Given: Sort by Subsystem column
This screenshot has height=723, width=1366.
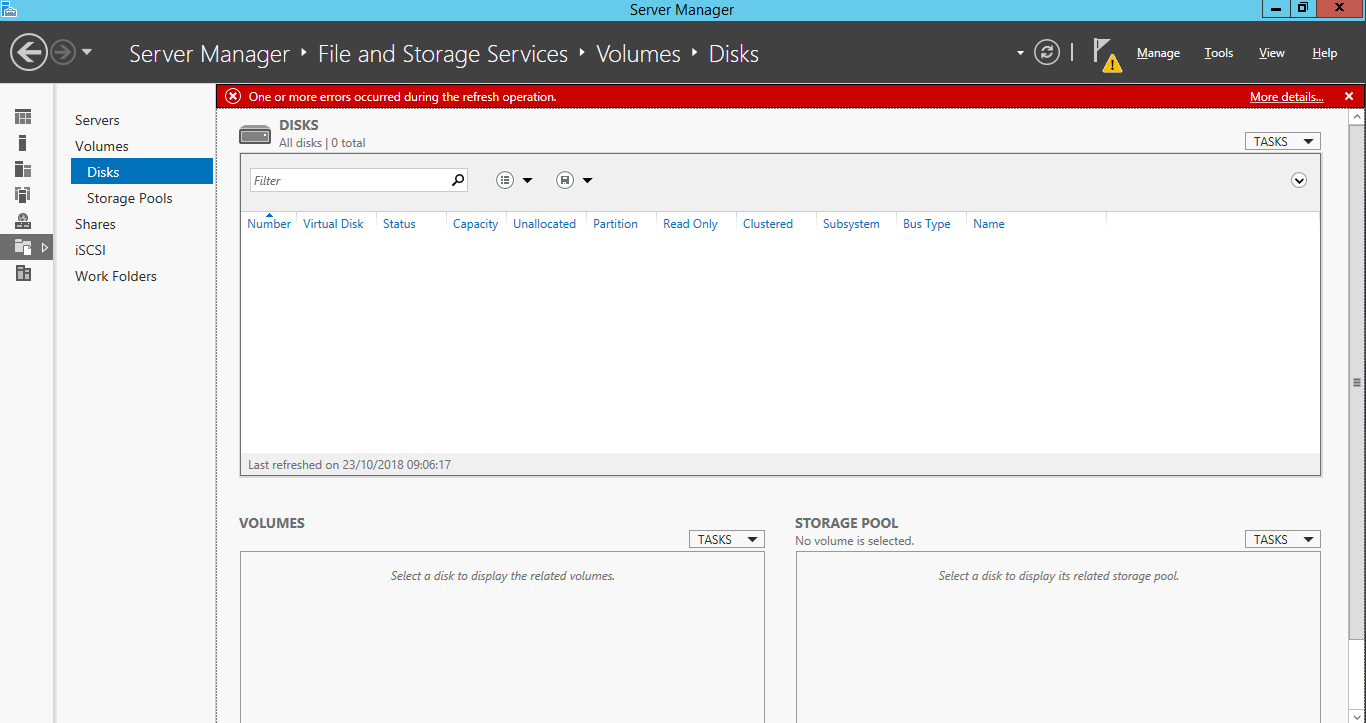Looking at the screenshot, I should pyautogui.click(x=851, y=224).
